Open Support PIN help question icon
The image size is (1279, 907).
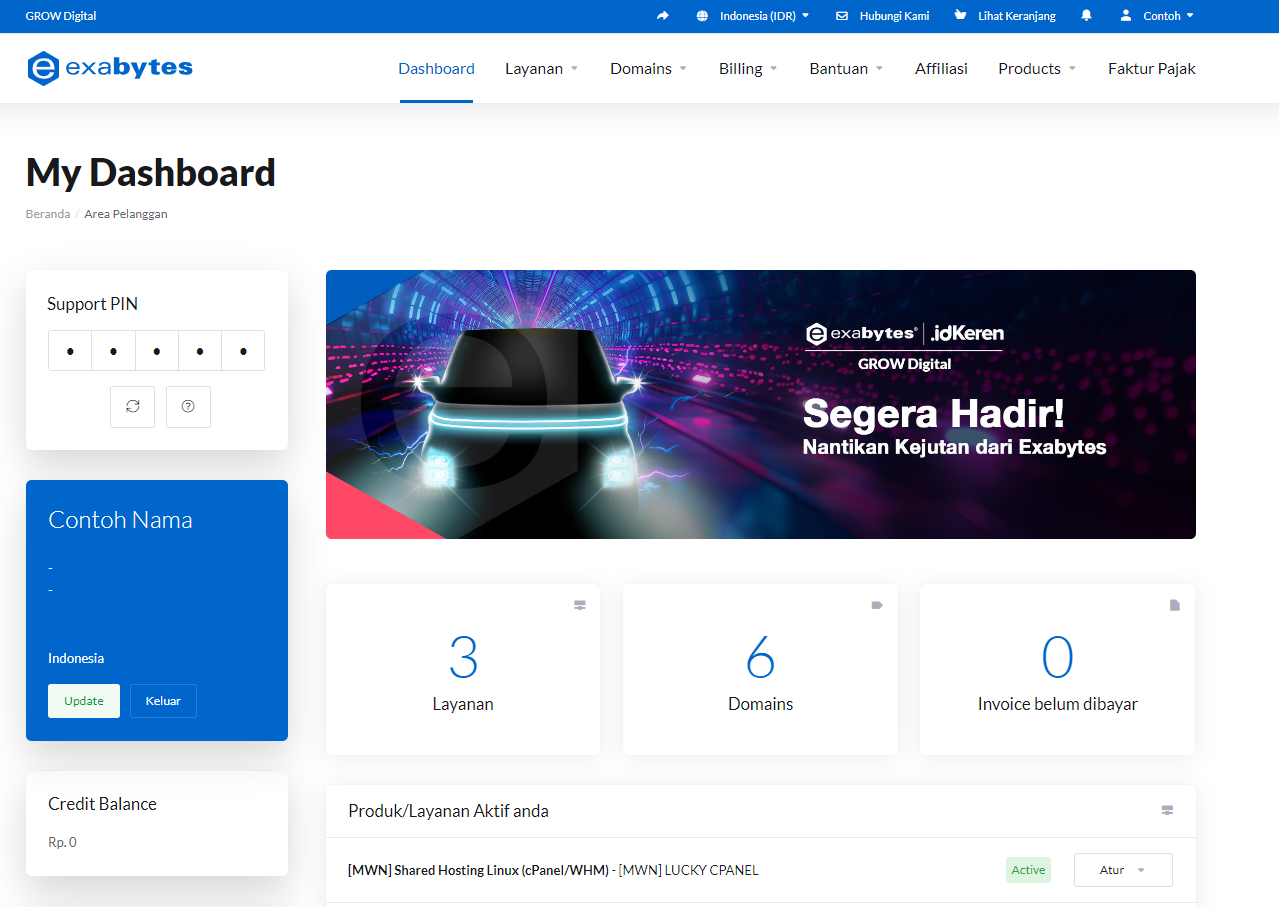[188, 406]
